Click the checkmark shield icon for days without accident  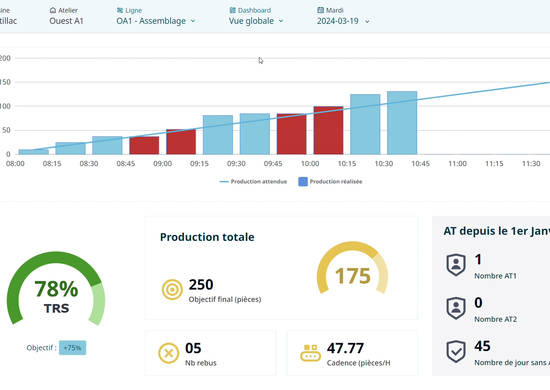point(456,351)
